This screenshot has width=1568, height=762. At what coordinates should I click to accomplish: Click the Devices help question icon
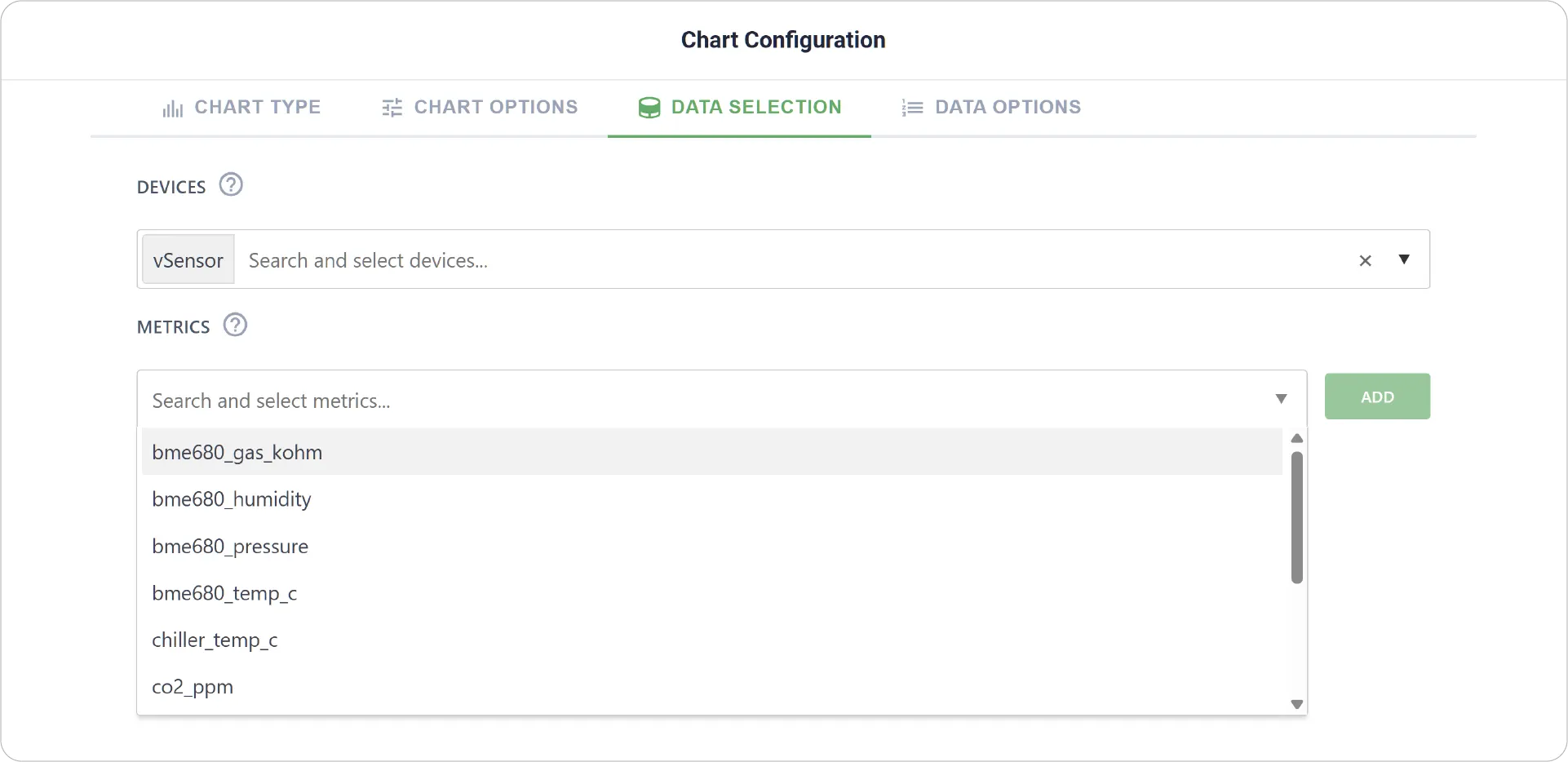click(231, 185)
